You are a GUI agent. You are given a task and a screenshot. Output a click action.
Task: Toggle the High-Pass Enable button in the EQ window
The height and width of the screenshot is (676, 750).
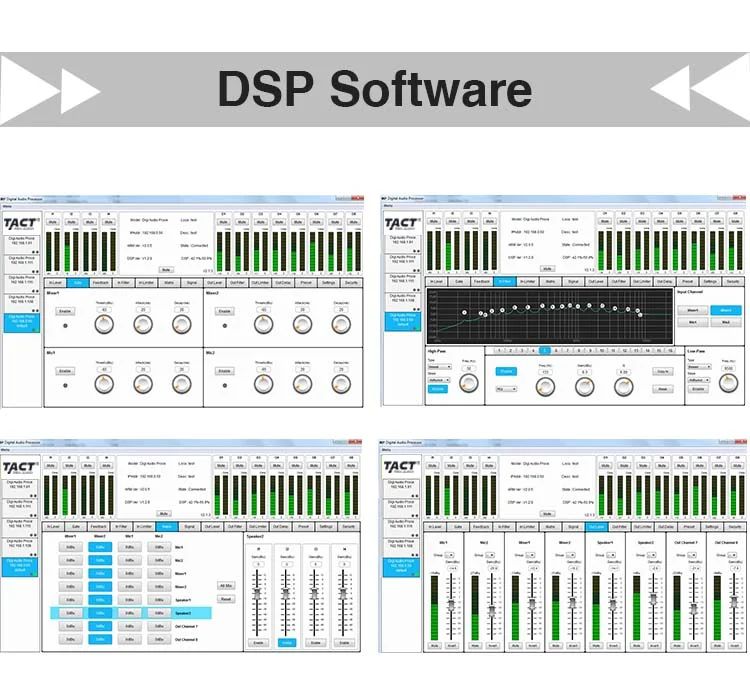[438, 389]
